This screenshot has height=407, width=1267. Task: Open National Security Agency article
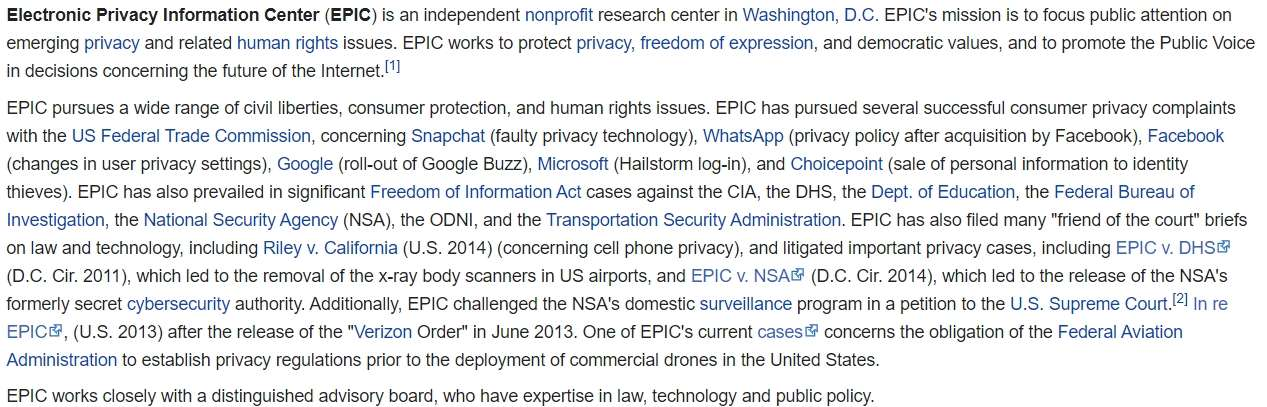(x=241, y=220)
